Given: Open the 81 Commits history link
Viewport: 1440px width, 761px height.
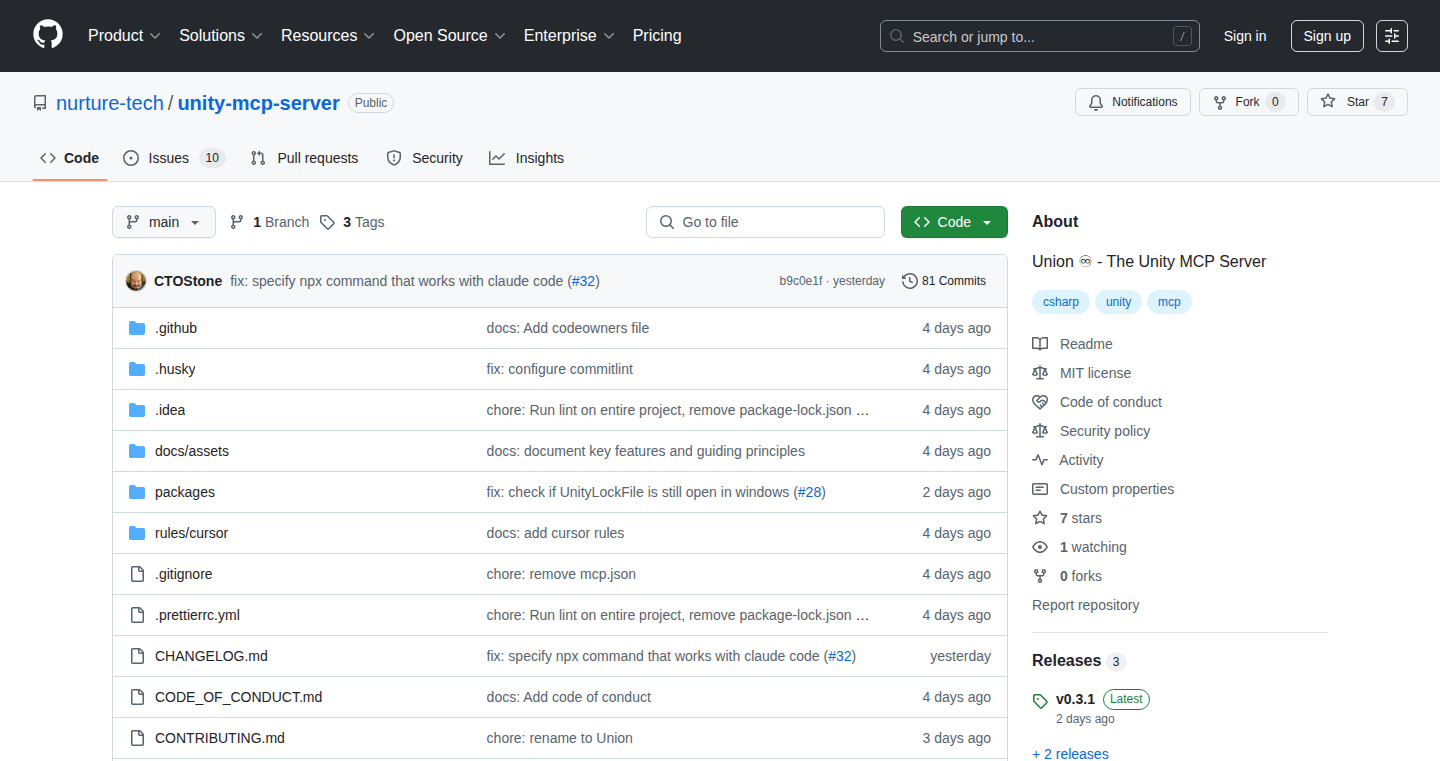Looking at the screenshot, I should [x=944, y=281].
